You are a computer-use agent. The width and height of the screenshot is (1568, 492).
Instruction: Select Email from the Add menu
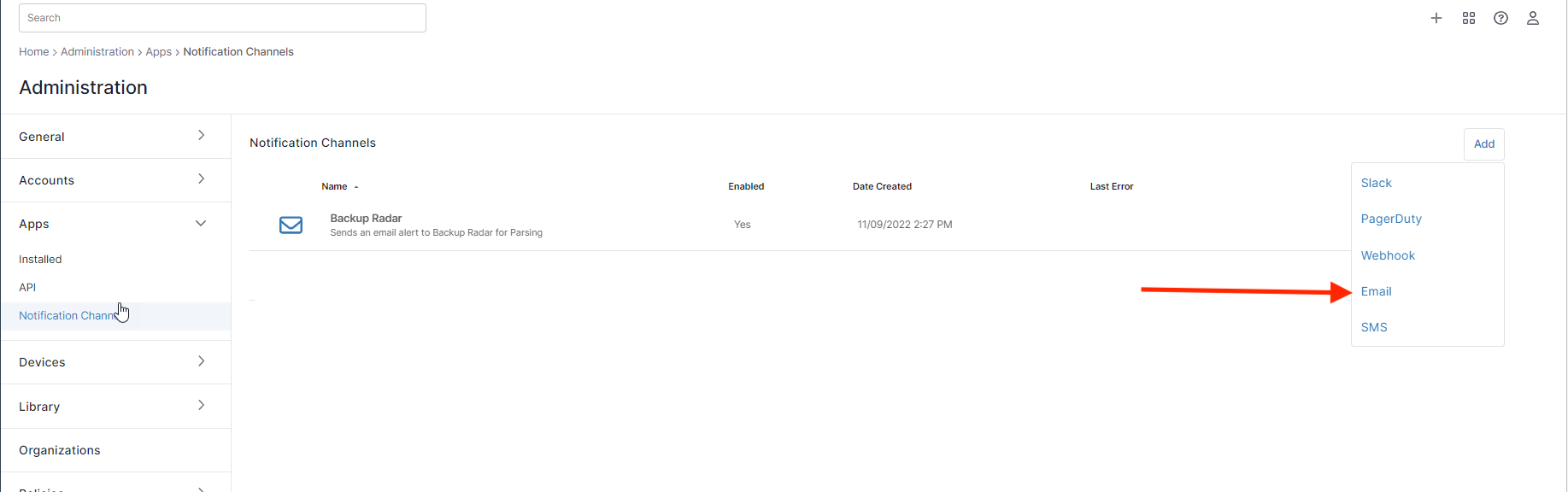tap(1376, 291)
